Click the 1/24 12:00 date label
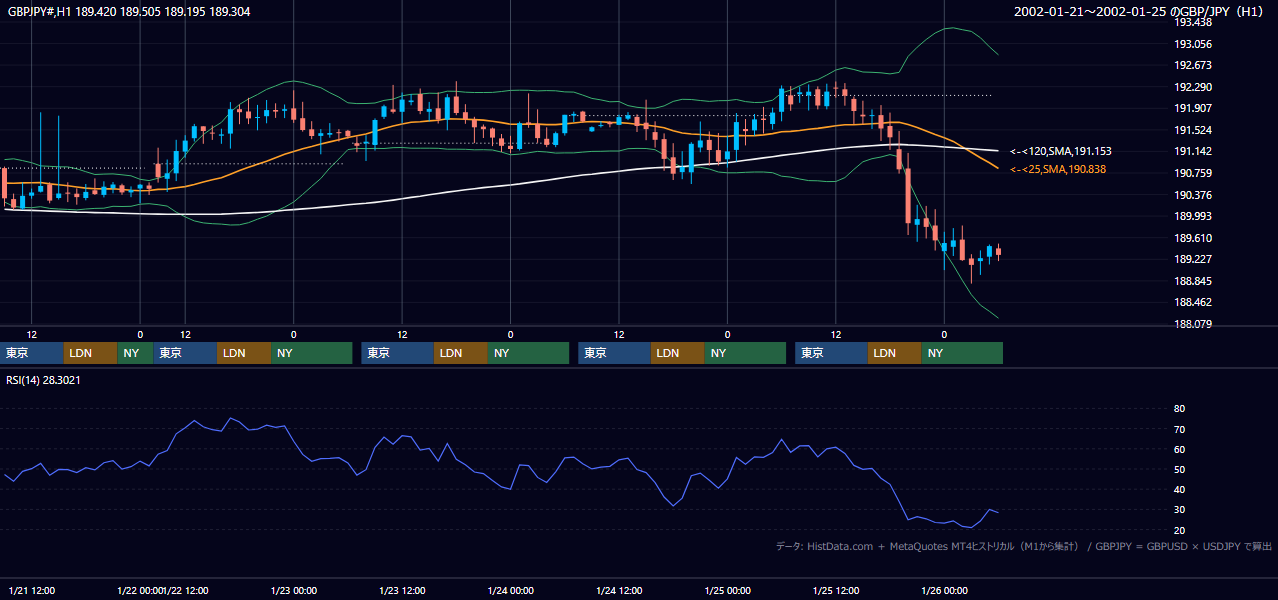 pyautogui.click(x=619, y=591)
